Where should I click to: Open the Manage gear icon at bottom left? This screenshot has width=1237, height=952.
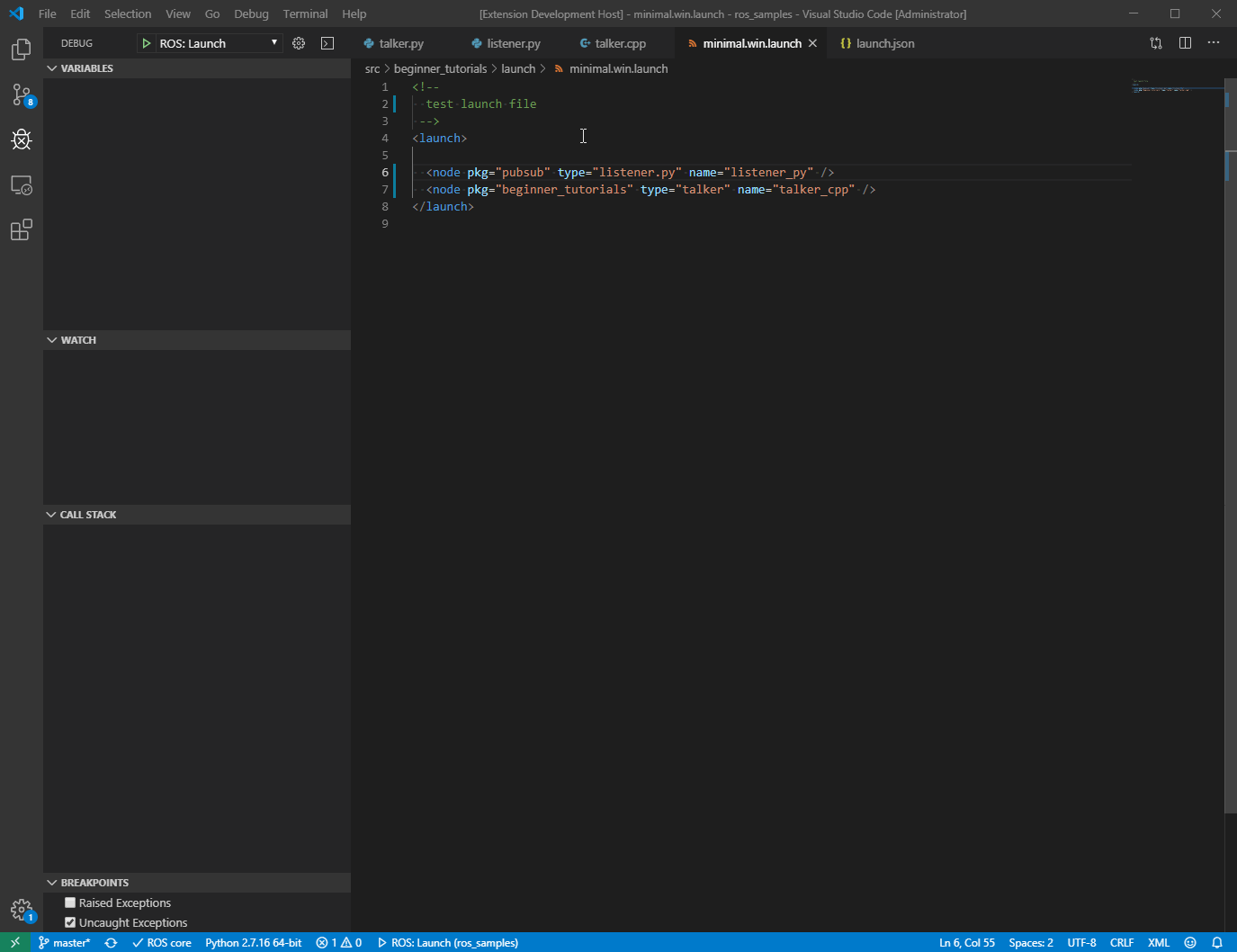coord(21,910)
